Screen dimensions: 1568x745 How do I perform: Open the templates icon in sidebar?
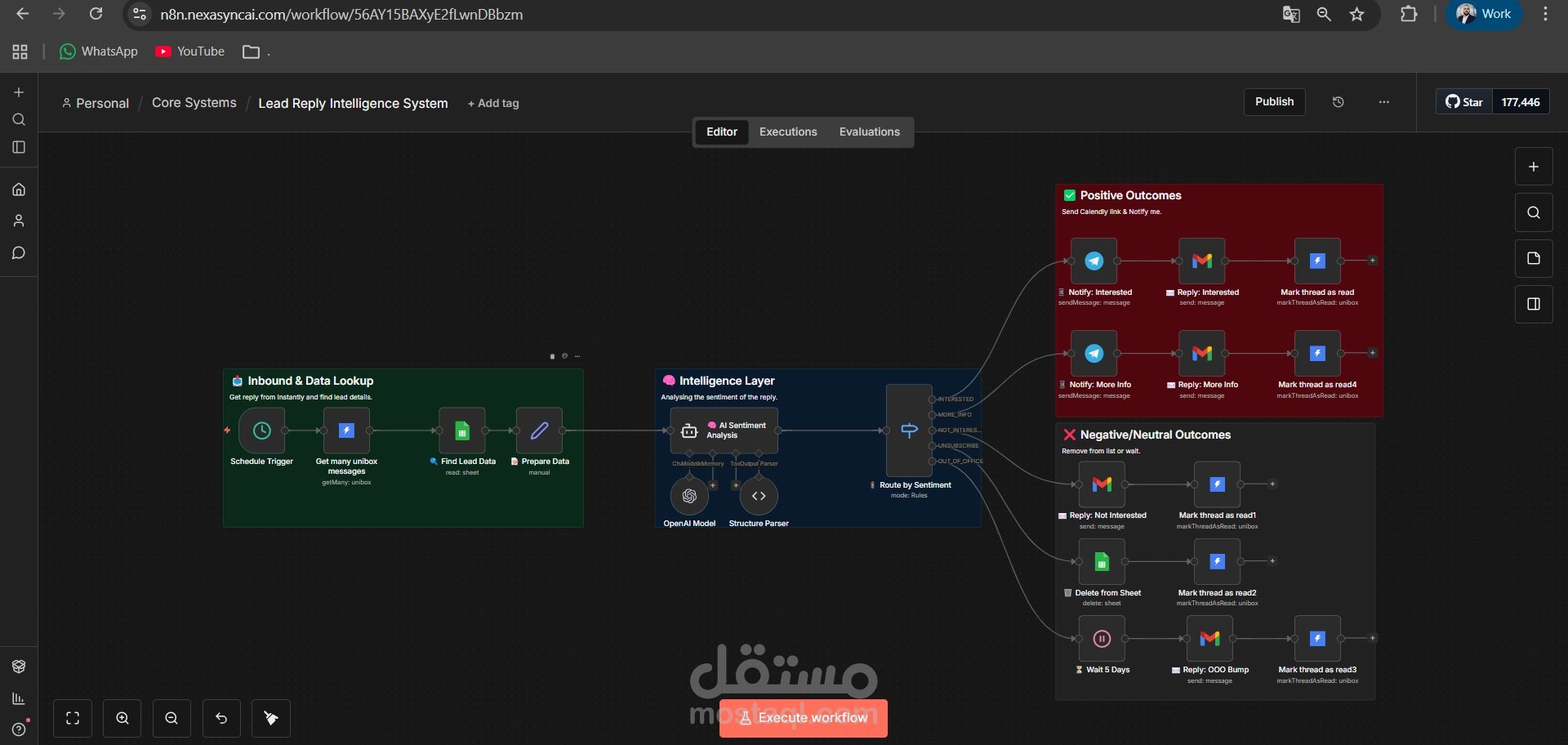[x=19, y=667]
